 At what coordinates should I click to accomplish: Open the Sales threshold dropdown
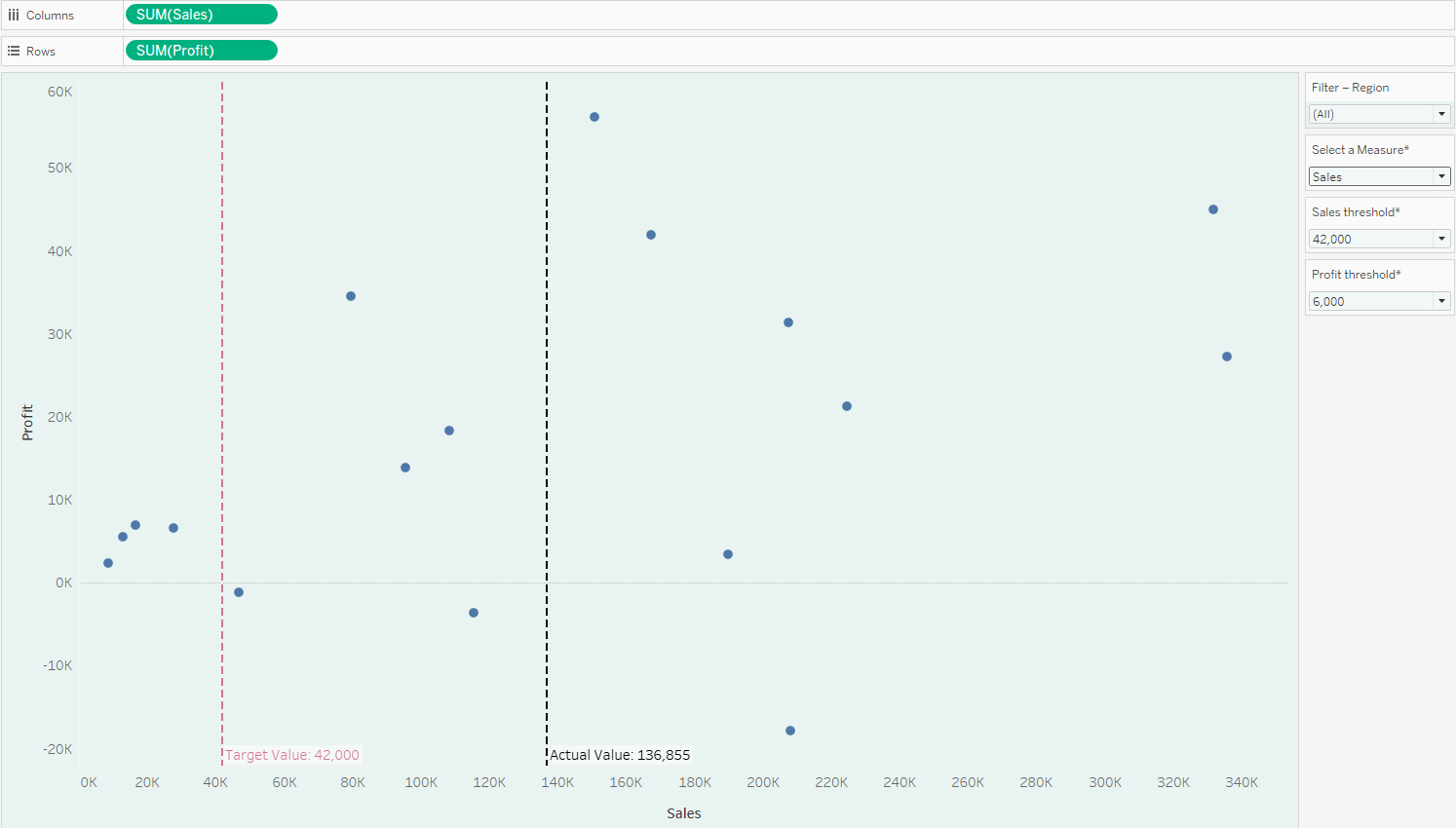click(x=1380, y=239)
